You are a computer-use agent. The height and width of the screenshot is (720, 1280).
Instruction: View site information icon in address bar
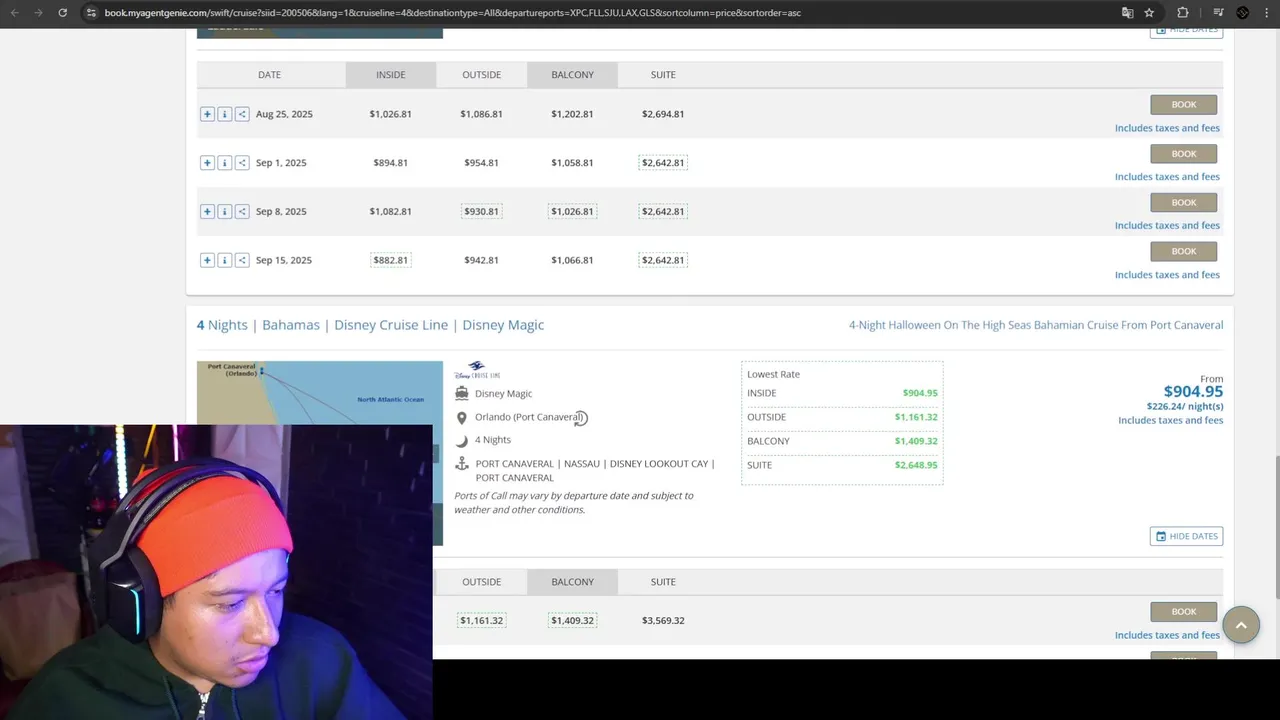pos(91,13)
